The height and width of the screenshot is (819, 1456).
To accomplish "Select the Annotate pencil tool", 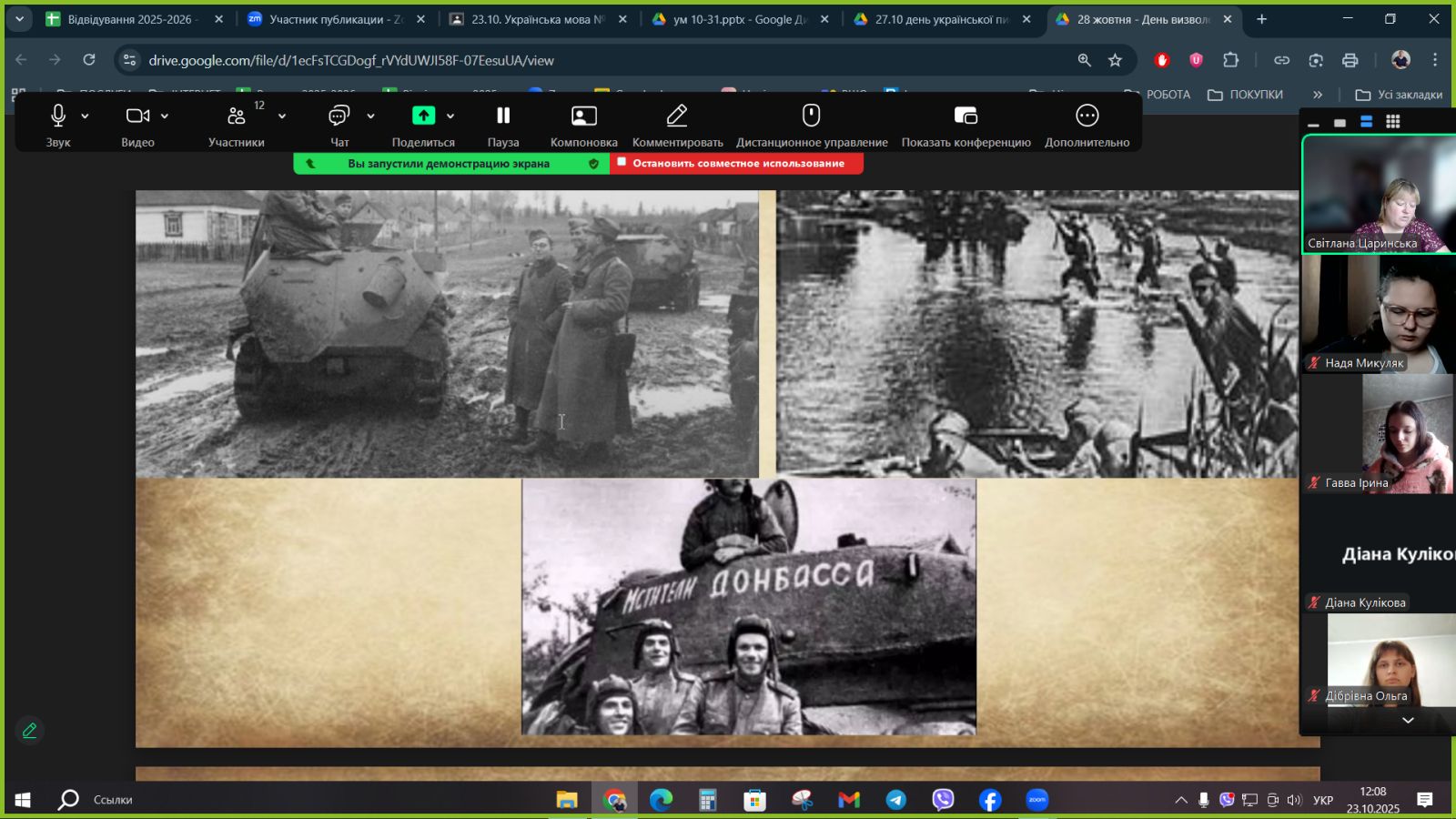I will coord(676,116).
